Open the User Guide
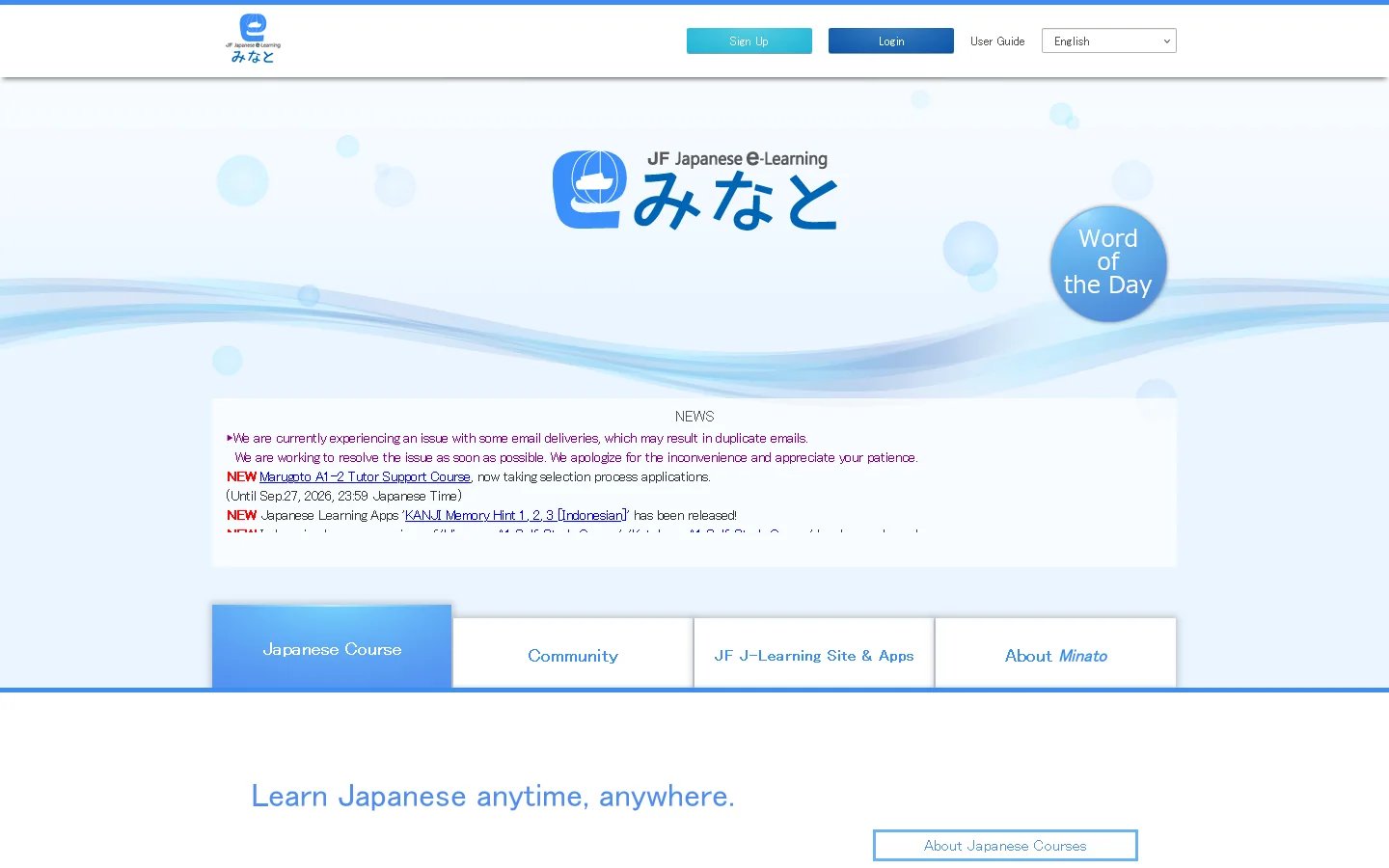 coord(997,41)
